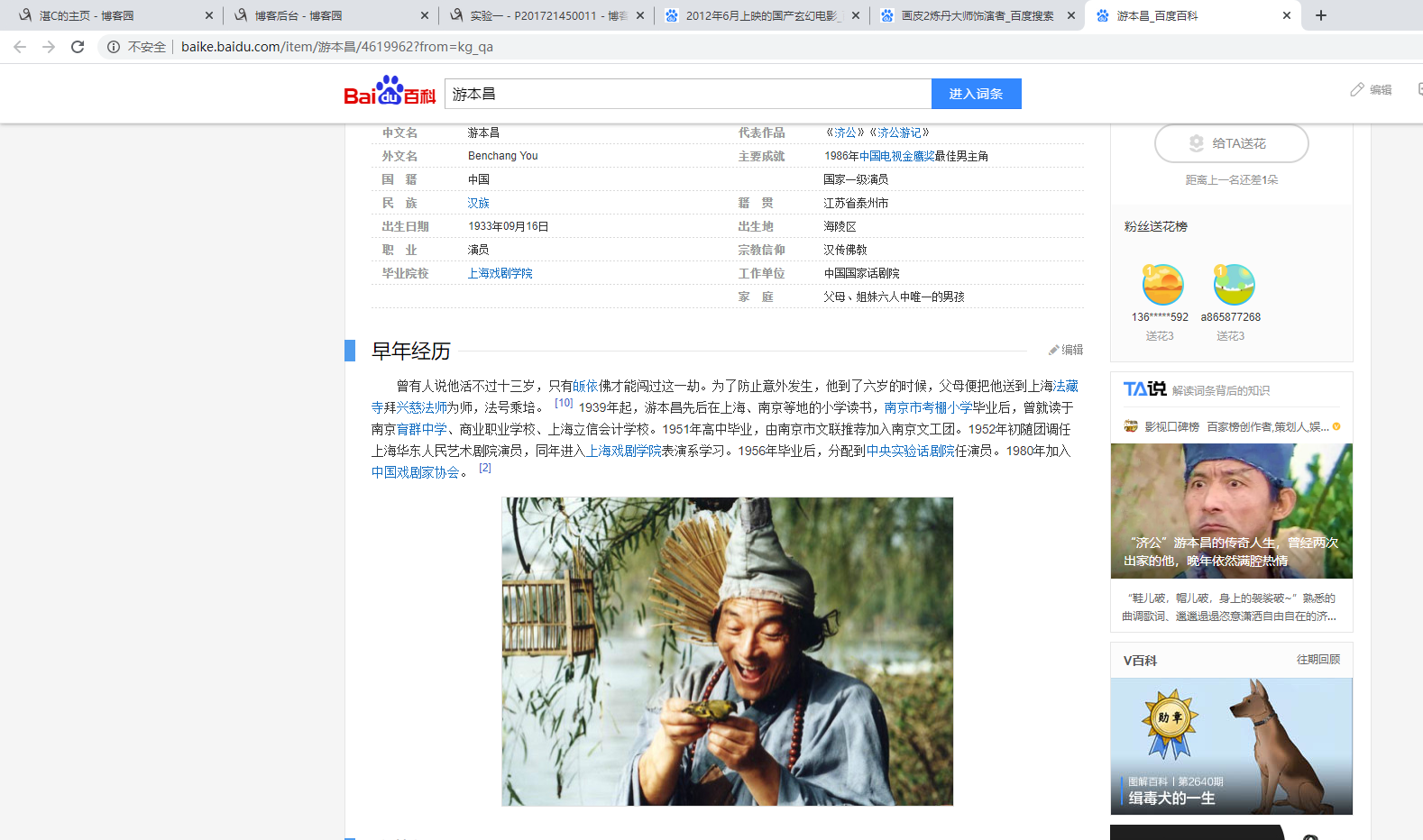Close the 实验一 - P201721450011 tab
1423x840 pixels.
click(640, 15)
